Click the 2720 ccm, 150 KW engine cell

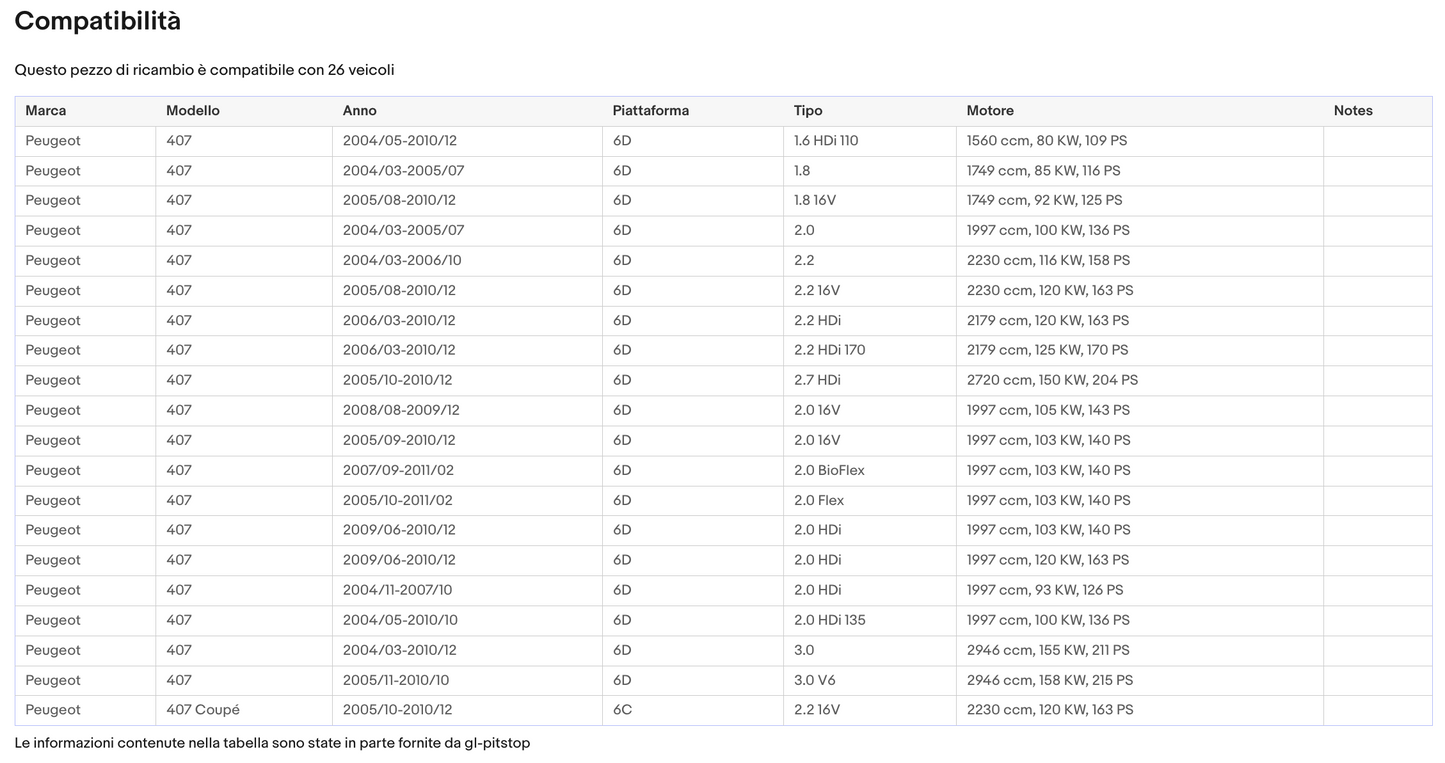click(x=1052, y=380)
